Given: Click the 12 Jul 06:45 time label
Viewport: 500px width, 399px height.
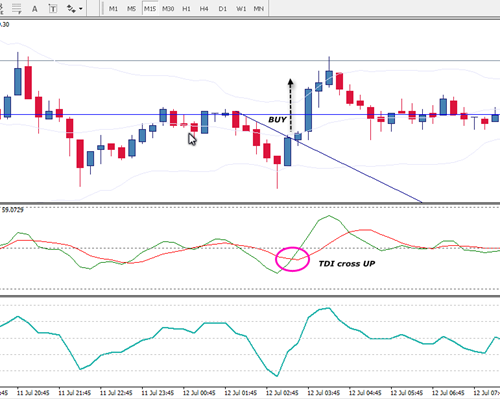Looking at the screenshot, I should point(448,393).
